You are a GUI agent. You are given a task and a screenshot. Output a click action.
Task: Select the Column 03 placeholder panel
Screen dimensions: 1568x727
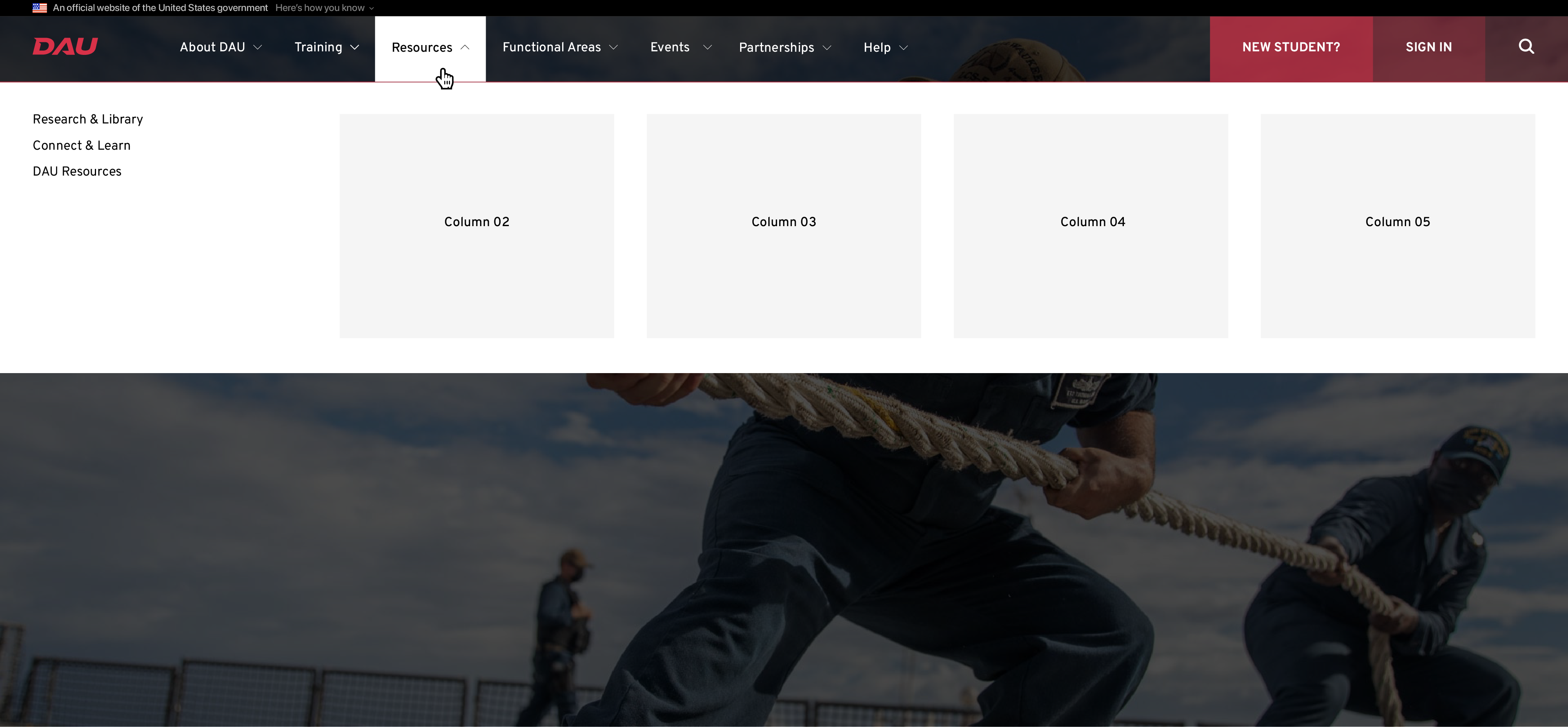coord(783,226)
